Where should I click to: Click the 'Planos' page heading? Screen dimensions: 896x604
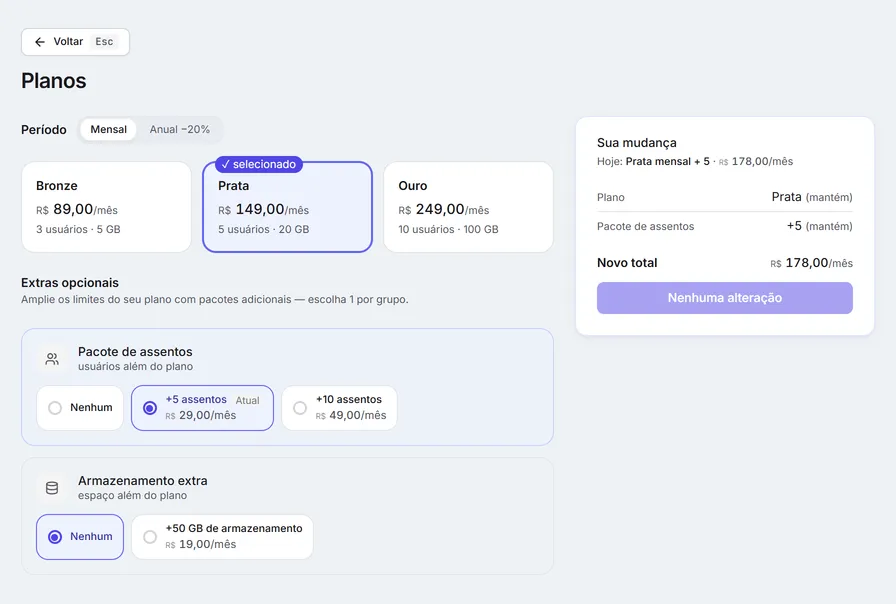coord(54,81)
